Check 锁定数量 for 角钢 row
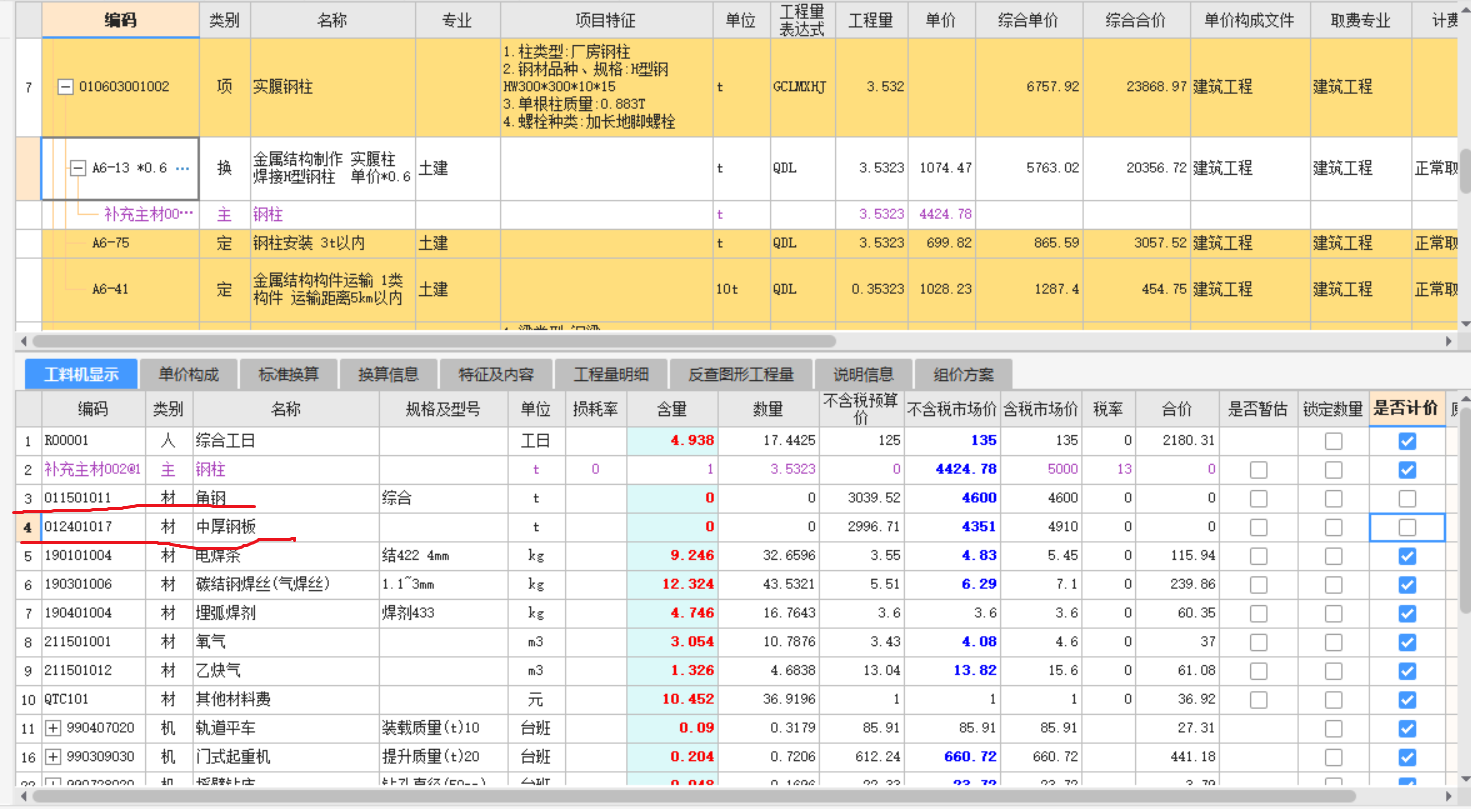 [1333, 498]
